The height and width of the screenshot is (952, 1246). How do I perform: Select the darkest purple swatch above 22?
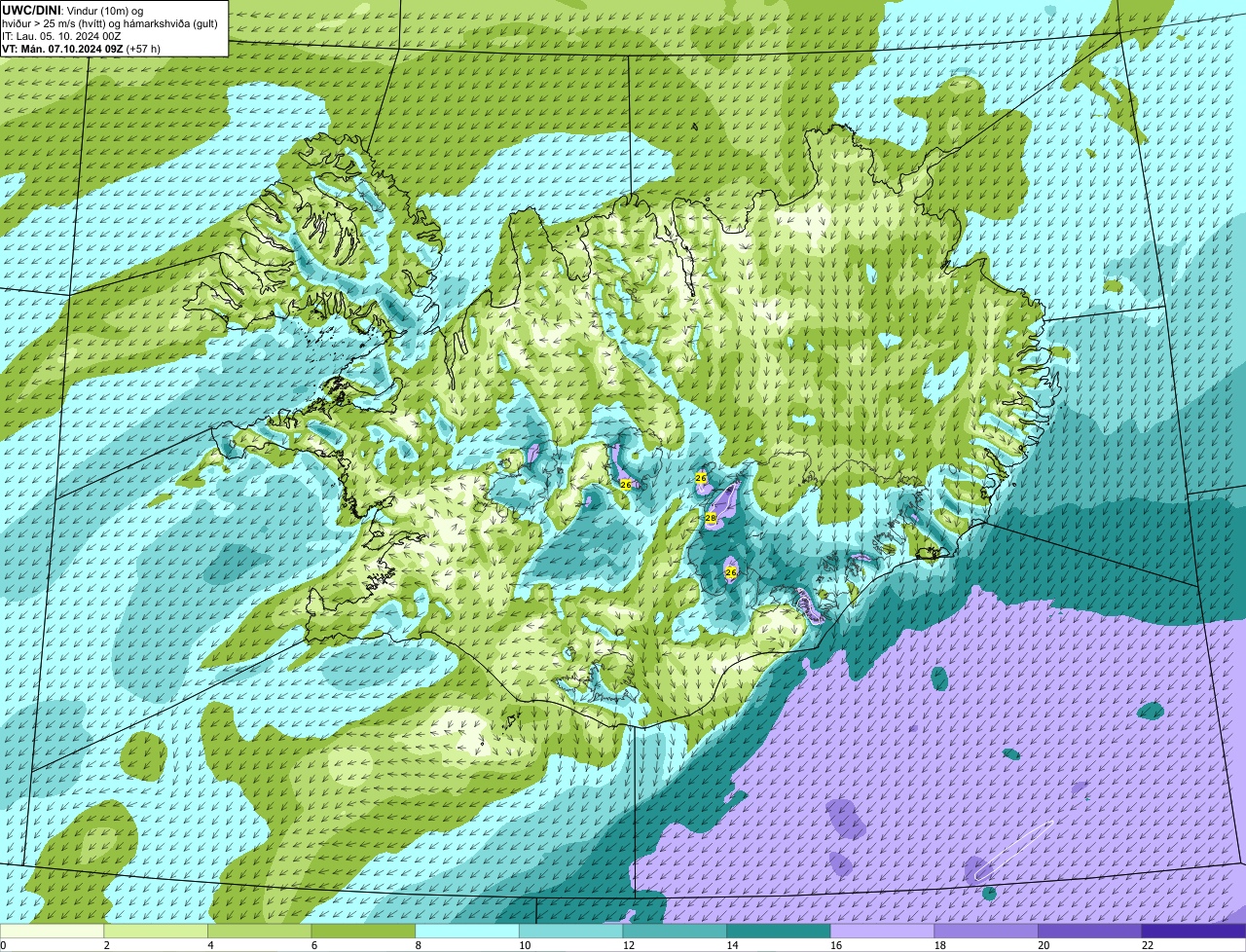click(x=1194, y=931)
